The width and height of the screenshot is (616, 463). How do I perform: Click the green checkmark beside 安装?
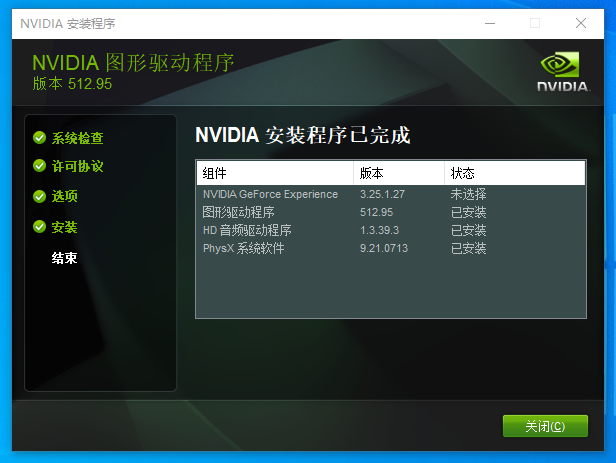tap(39, 227)
